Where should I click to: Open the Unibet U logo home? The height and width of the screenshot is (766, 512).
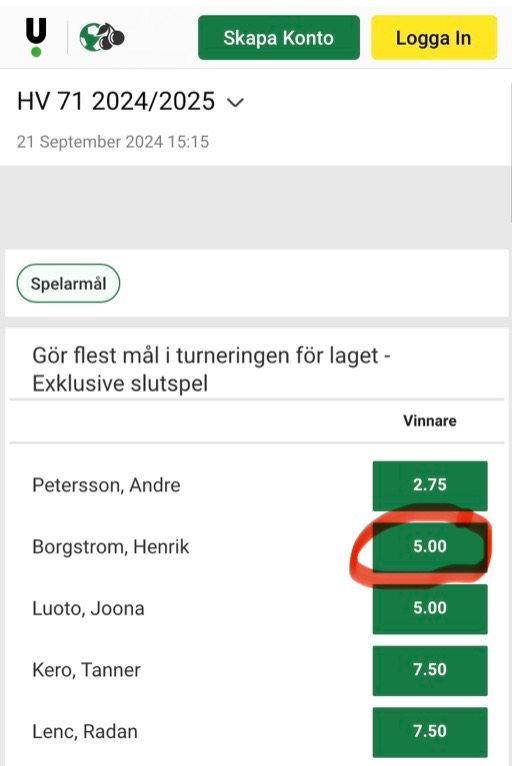[36, 37]
